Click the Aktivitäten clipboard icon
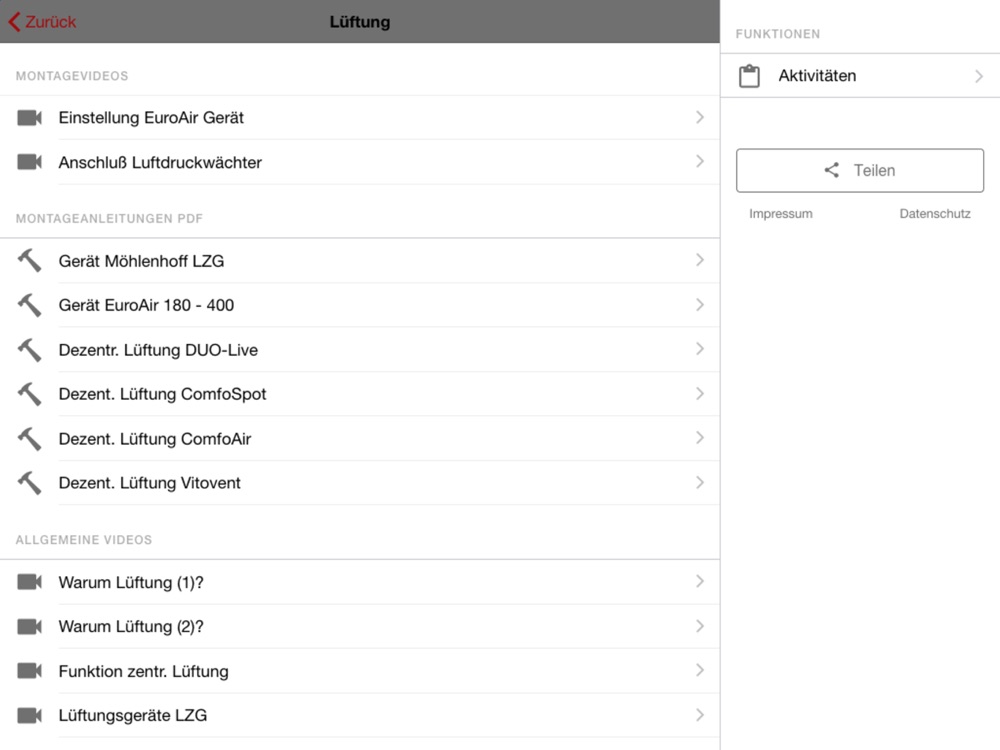 (749, 76)
